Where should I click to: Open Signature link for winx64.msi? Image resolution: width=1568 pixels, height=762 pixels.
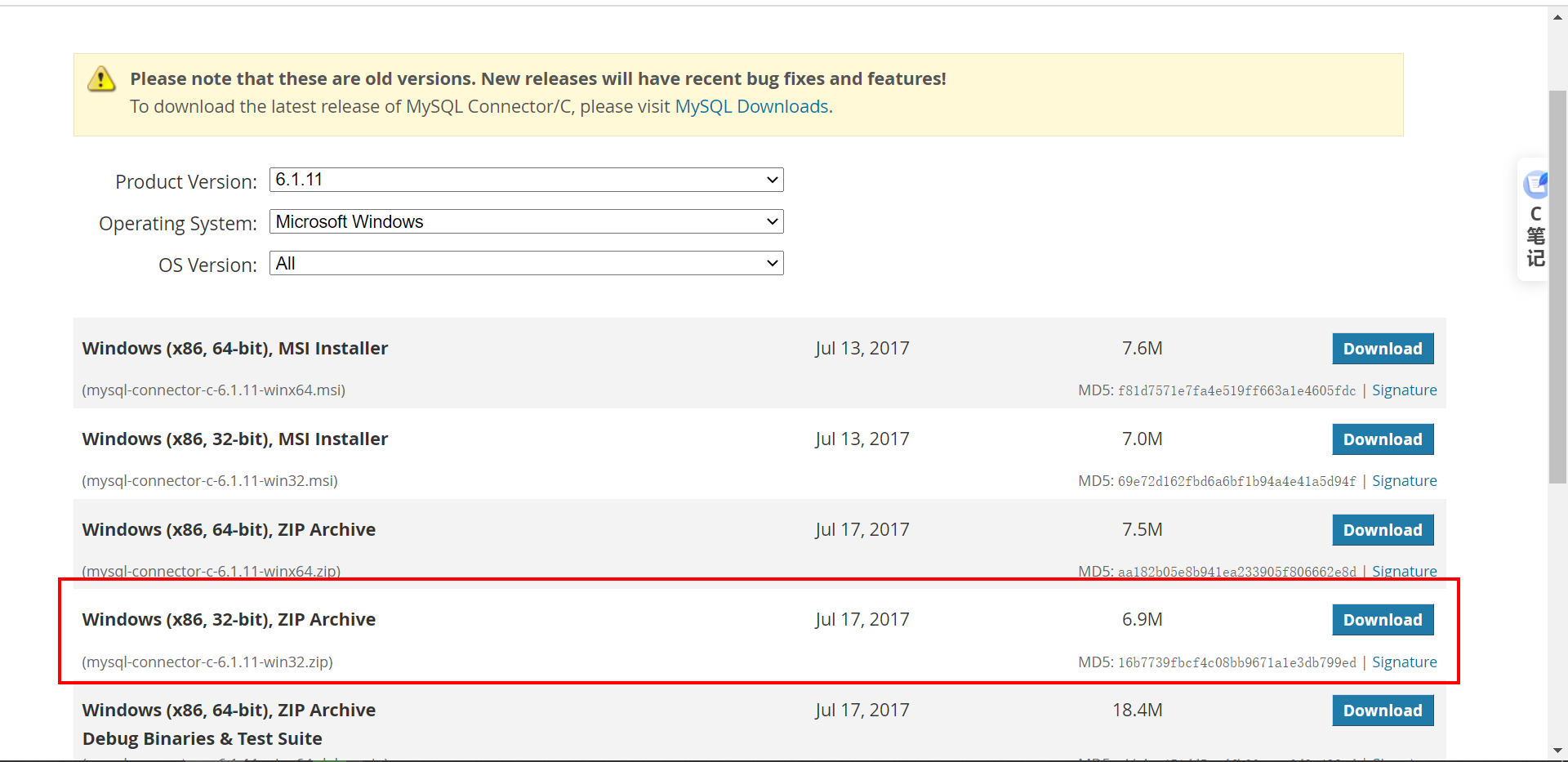(1404, 390)
